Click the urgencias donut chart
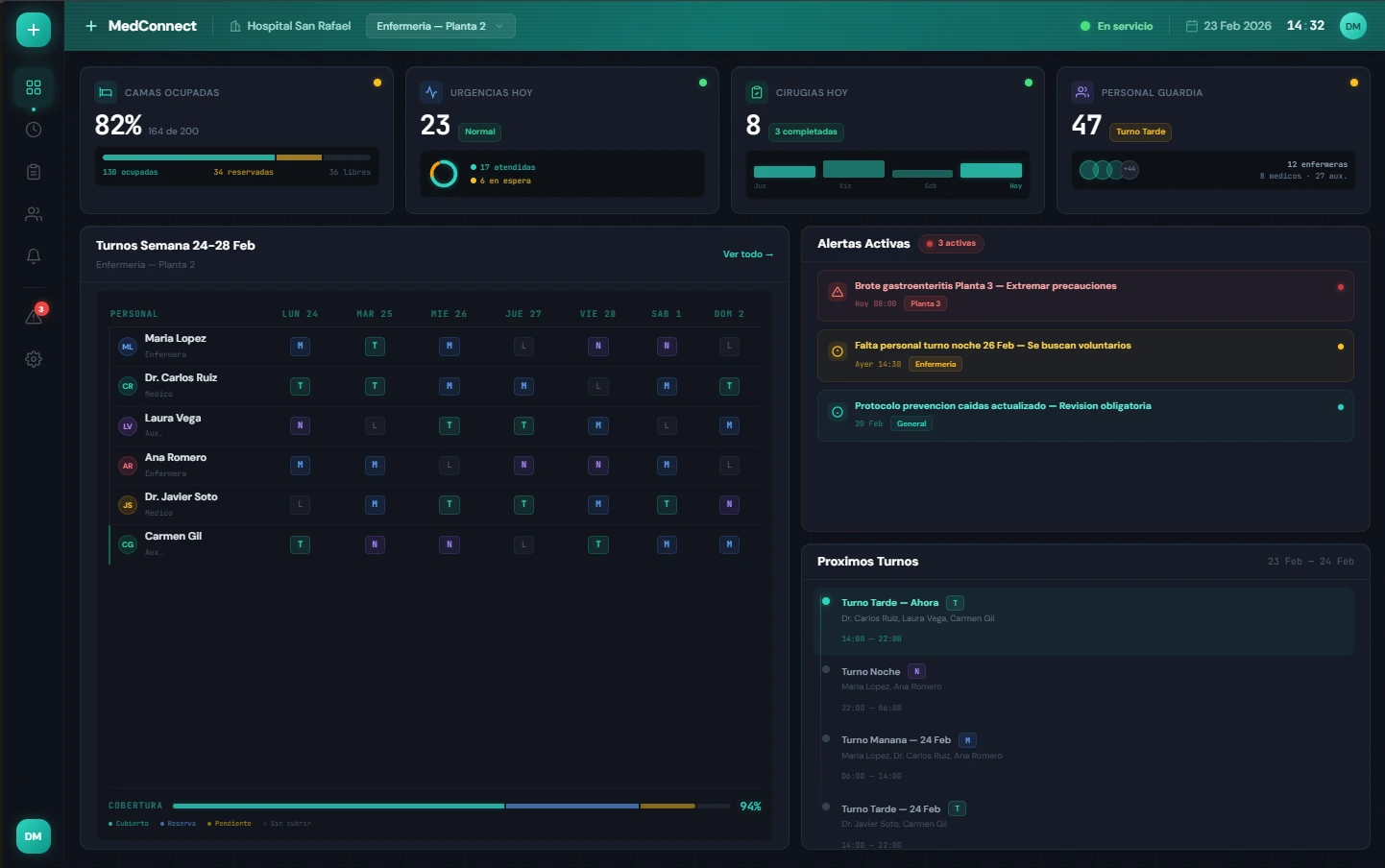 click(x=444, y=174)
